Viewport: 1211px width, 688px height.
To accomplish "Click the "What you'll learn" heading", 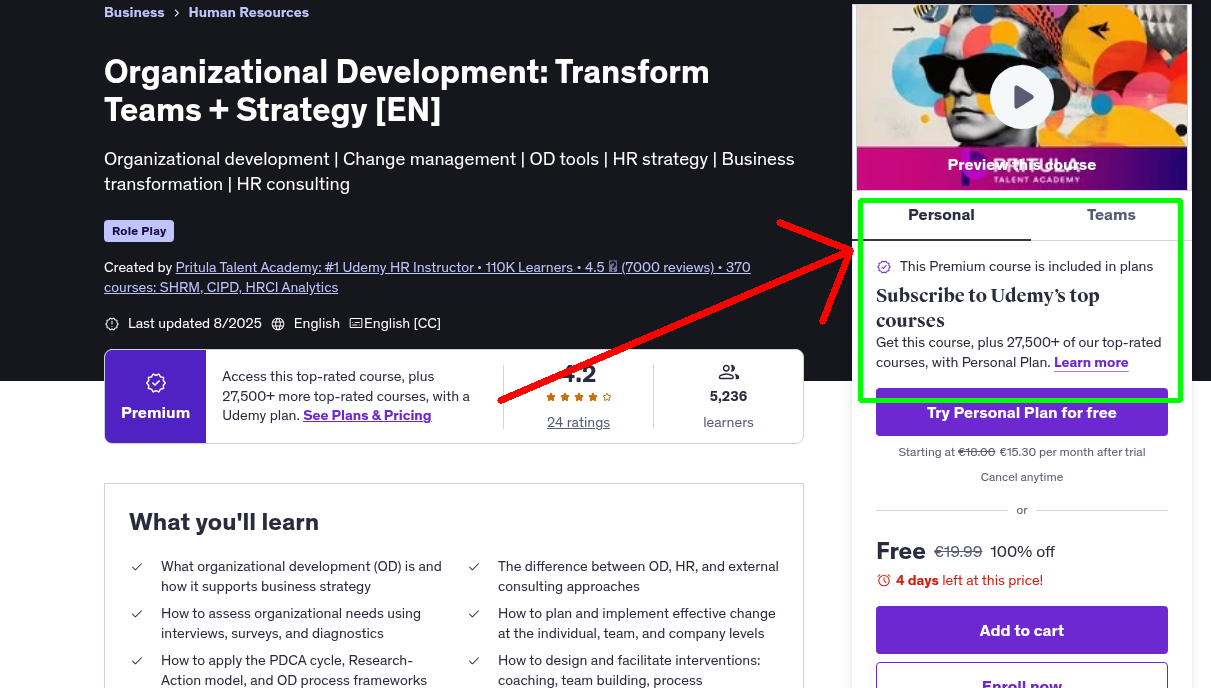I will pyautogui.click(x=224, y=522).
